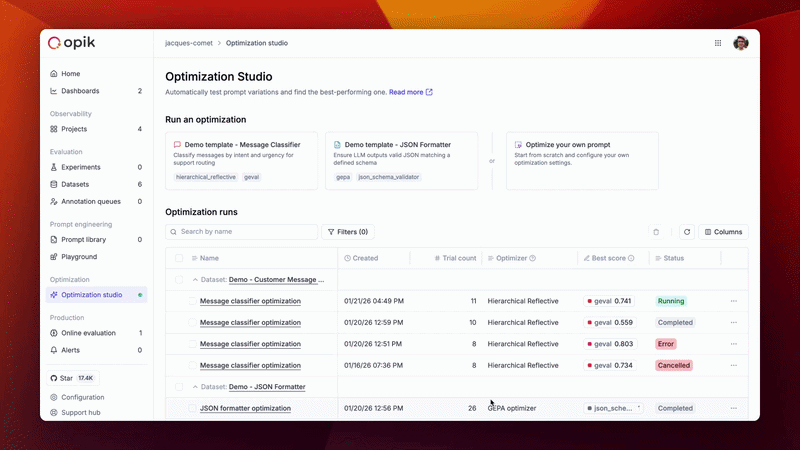Viewport: 800px width, 450px height.
Task: Click the Optimize your own prompt icon
Action: coord(518,145)
